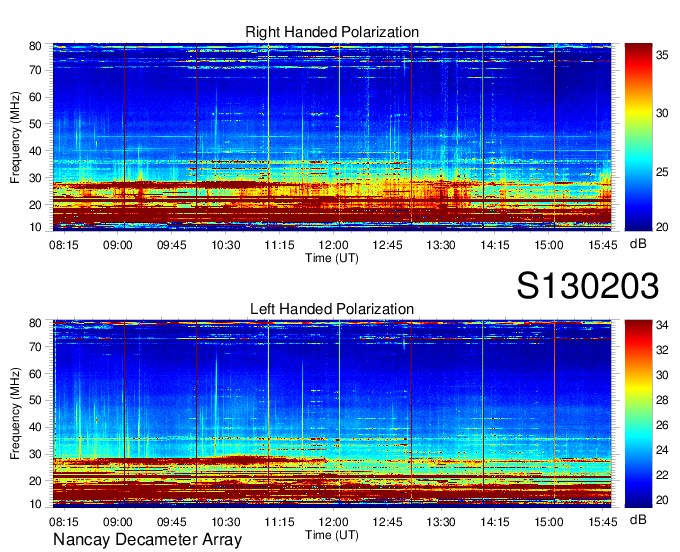This screenshot has height=552, width=680.
Task: Click the 70 frequency tick on the Left Handed plot
Action: pyautogui.click(x=35, y=347)
